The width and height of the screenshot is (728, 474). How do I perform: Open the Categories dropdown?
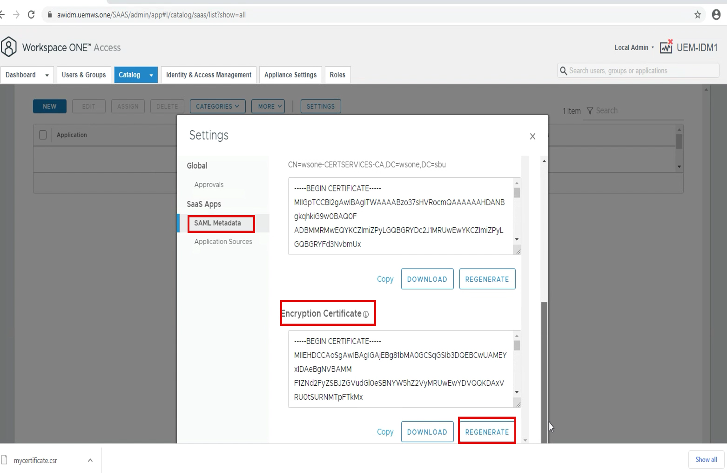pos(218,106)
